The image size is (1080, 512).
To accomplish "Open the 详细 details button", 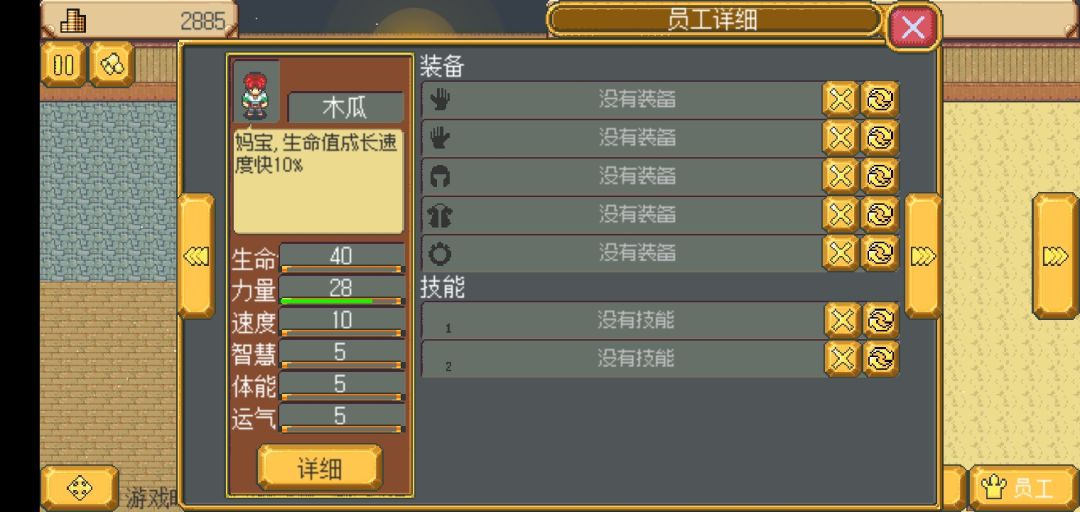I will tap(320, 469).
